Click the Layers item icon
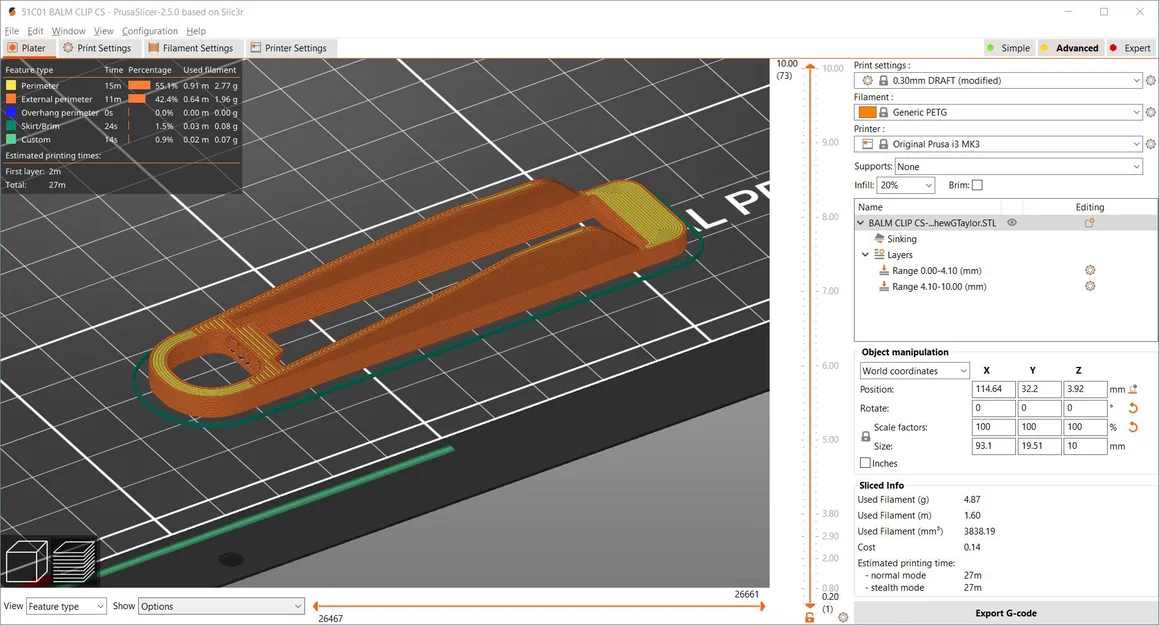 click(879, 254)
